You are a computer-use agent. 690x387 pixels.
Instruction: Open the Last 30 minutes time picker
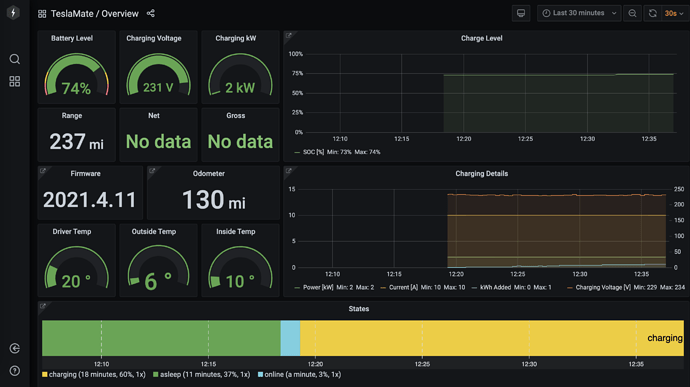pyautogui.click(x=579, y=13)
